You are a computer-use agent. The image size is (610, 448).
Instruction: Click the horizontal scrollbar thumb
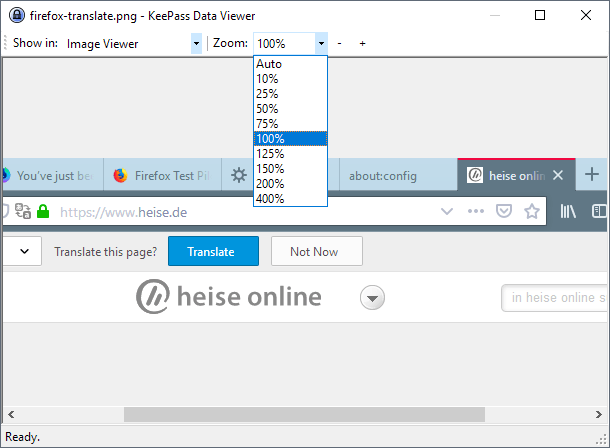point(304,414)
